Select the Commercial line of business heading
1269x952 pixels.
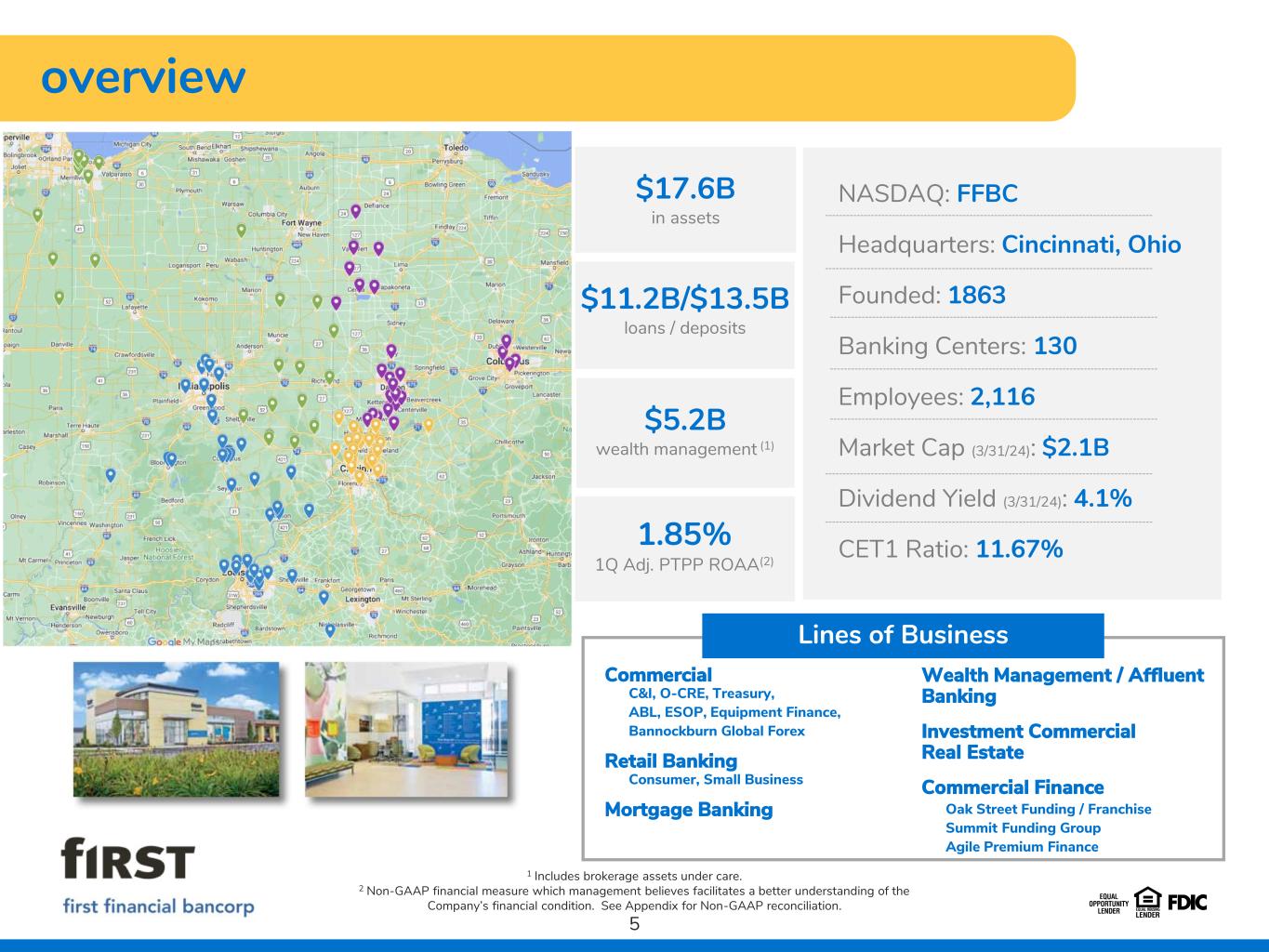pos(658,675)
